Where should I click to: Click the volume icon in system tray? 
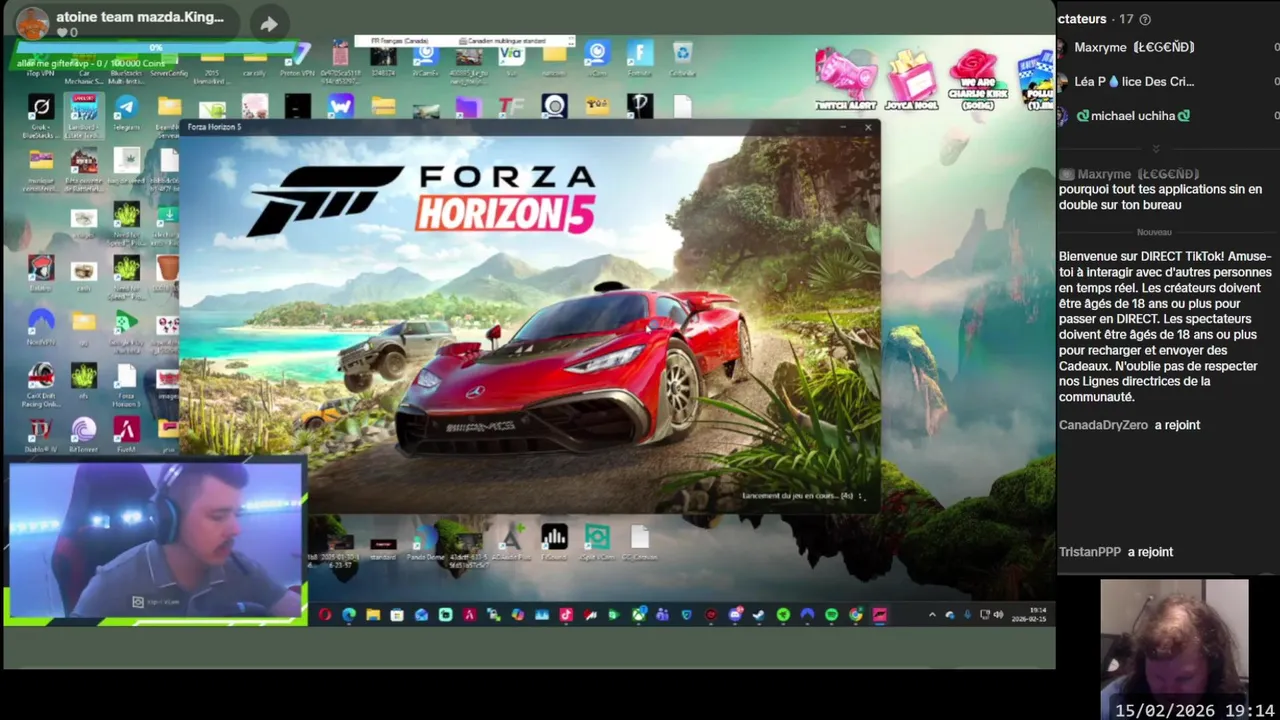point(998,615)
